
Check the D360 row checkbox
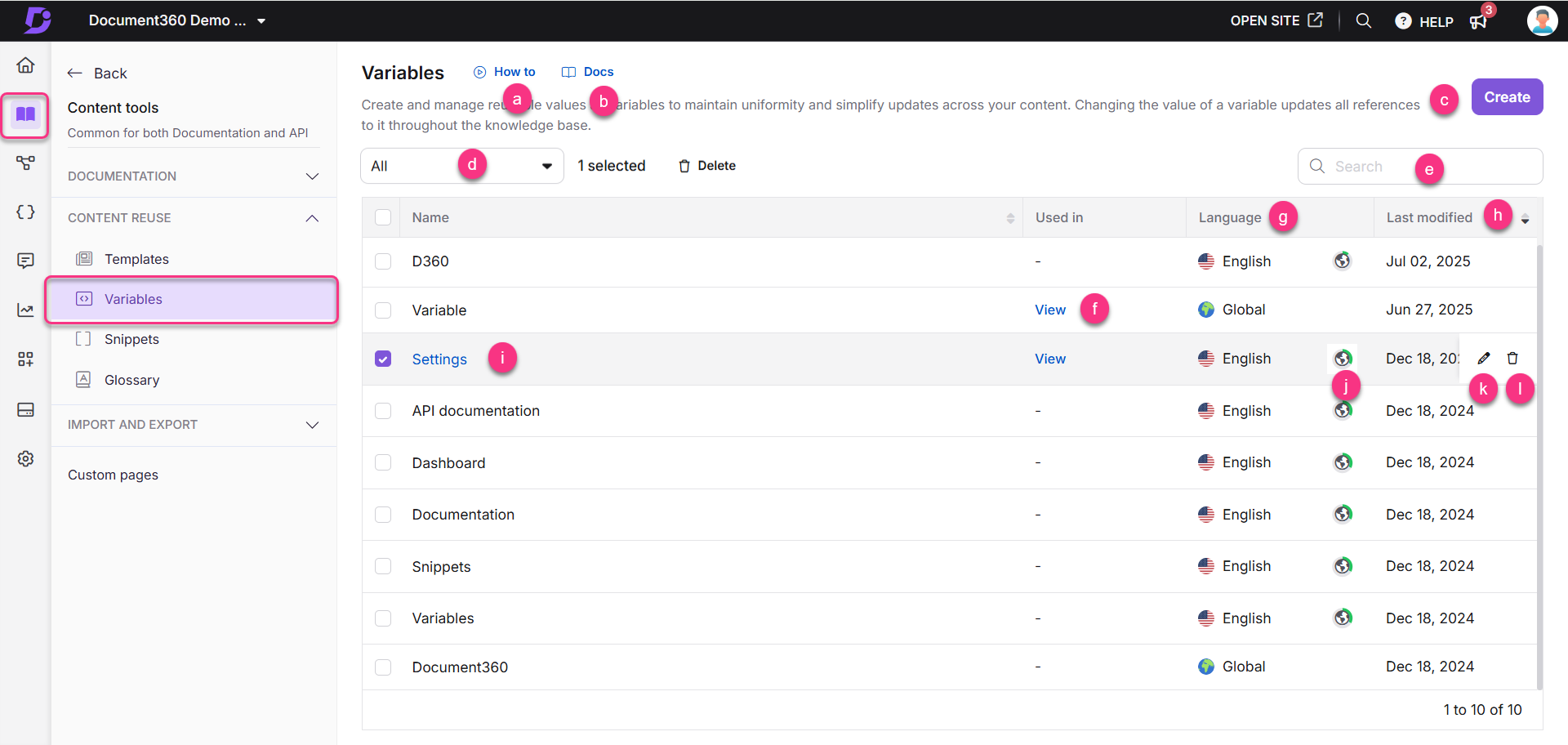point(383,261)
